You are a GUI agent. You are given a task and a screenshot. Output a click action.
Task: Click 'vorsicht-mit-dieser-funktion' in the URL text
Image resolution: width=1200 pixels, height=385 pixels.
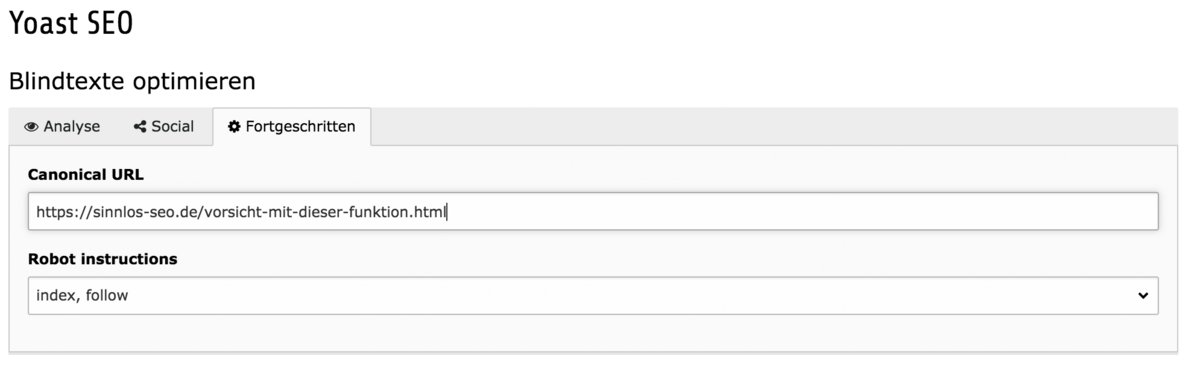(x=306, y=212)
